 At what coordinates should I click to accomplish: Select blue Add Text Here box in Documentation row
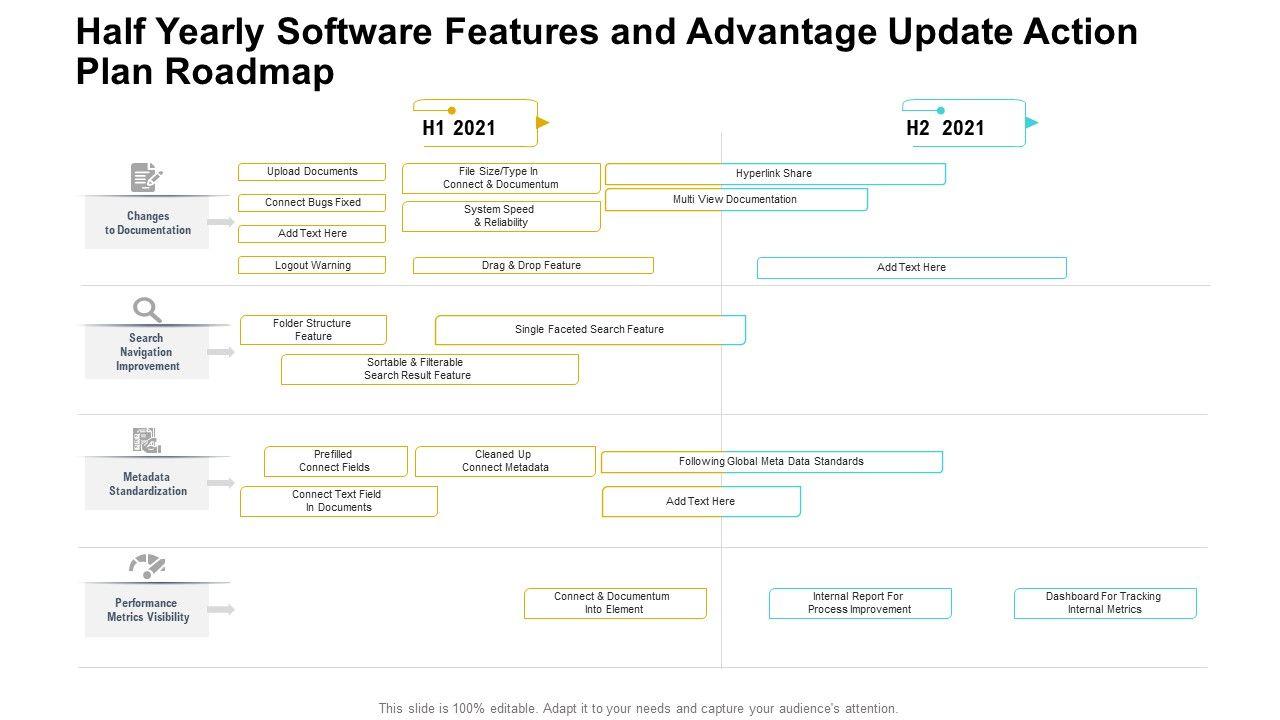click(x=912, y=268)
